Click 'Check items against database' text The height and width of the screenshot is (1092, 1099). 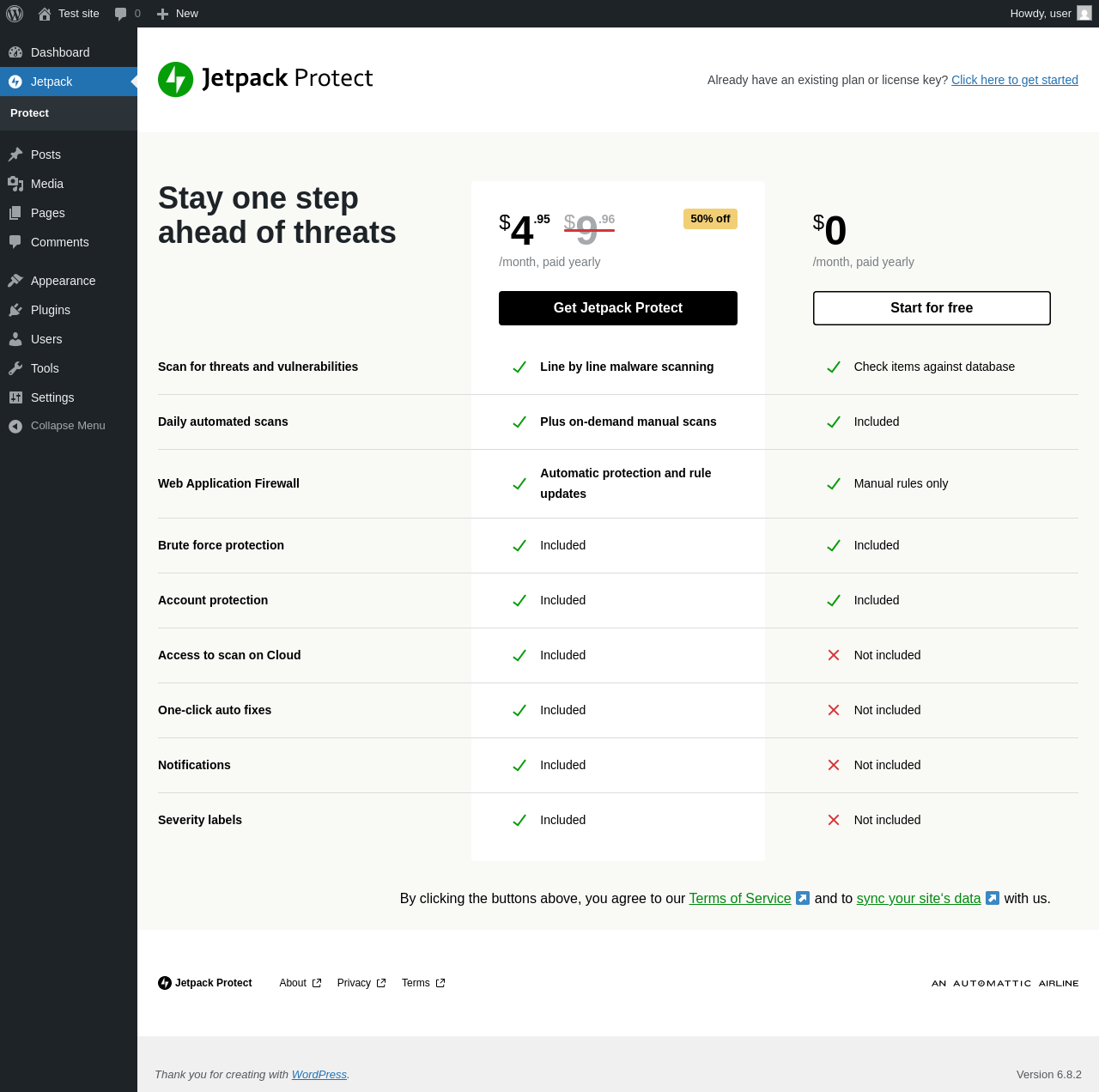pos(934,367)
